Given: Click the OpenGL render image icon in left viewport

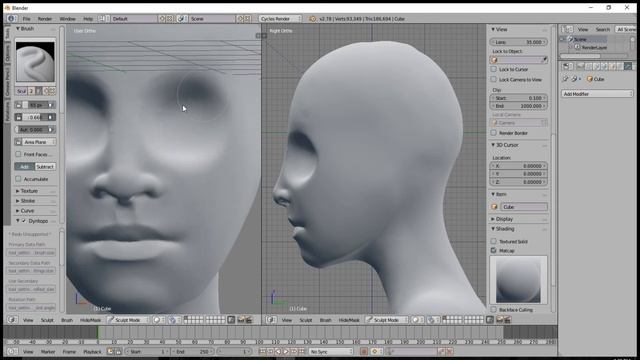Looking at the screenshot, I should 241,320.
